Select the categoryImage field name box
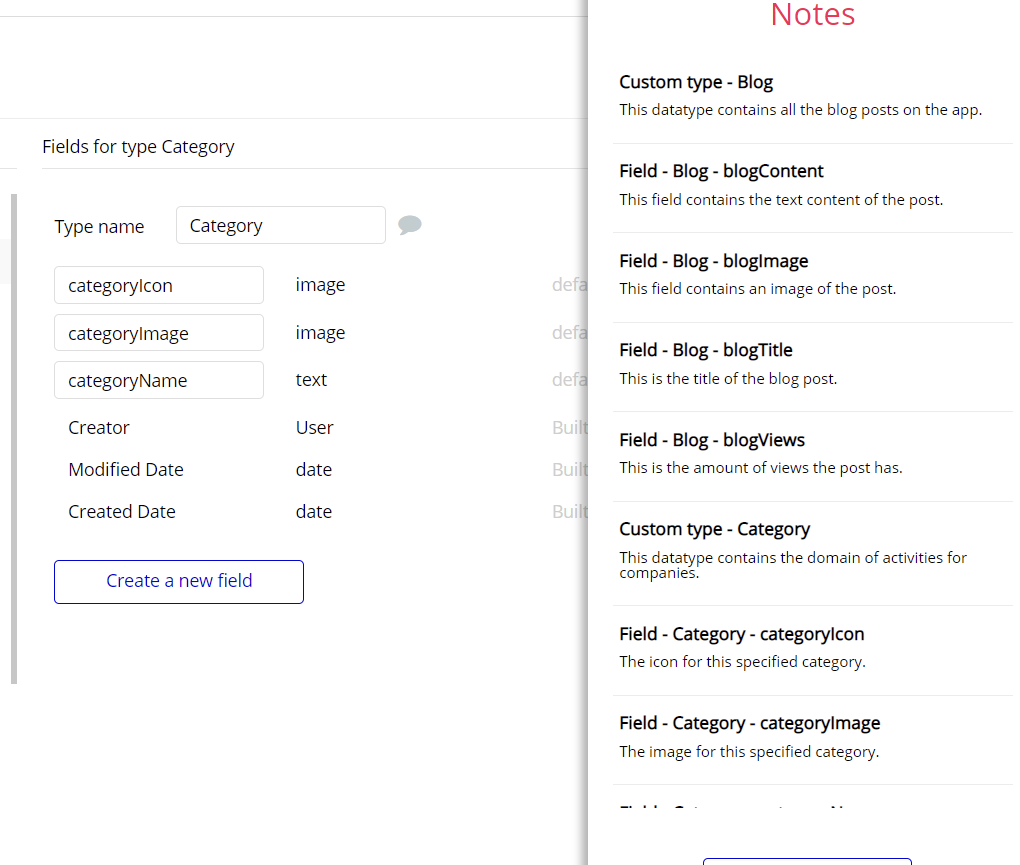This screenshot has width=1020, height=865. [159, 333]
